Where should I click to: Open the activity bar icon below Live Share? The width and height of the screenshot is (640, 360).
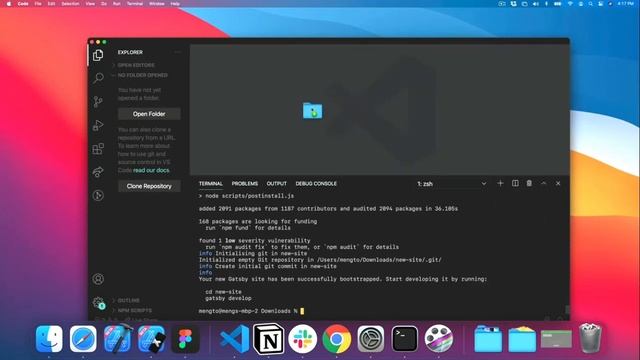click(98, 196)
